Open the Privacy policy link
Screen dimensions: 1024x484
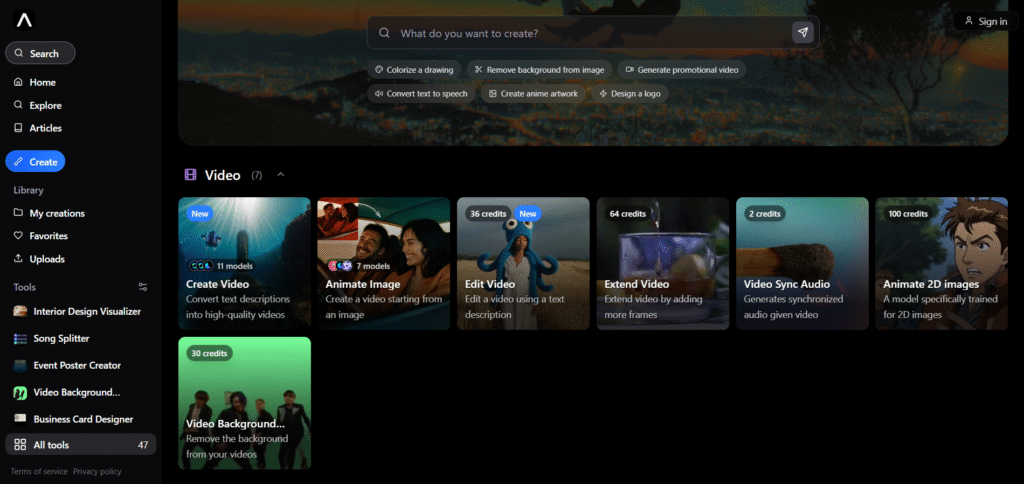[97, 471]
